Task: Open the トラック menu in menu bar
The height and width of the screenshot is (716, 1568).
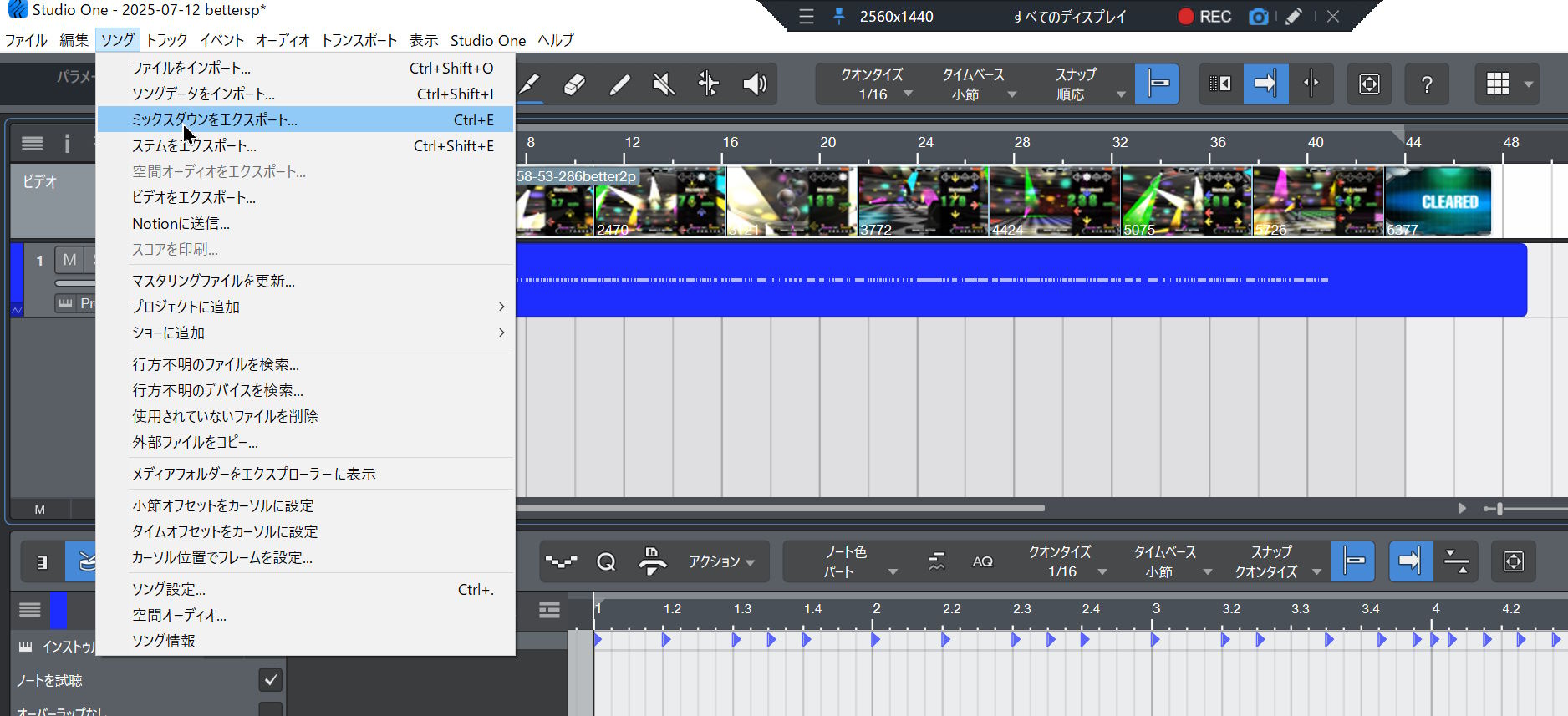Action: tap(166, 40)
